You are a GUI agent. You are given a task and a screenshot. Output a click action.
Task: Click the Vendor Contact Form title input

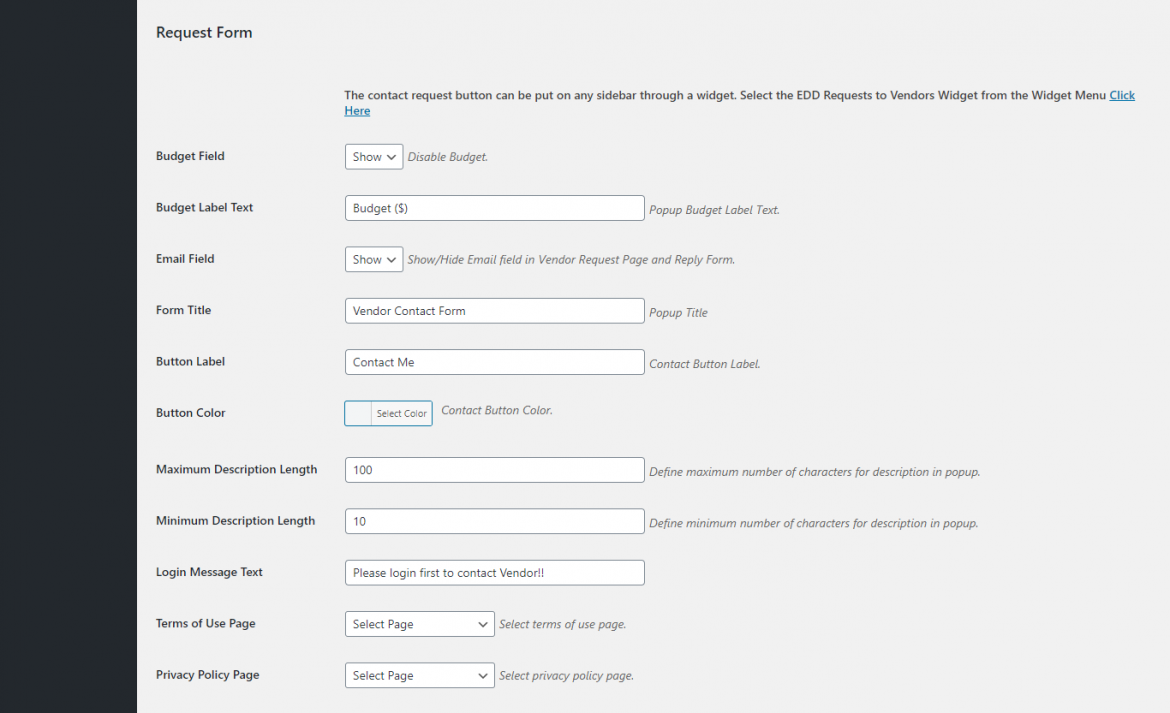(494, 310)
